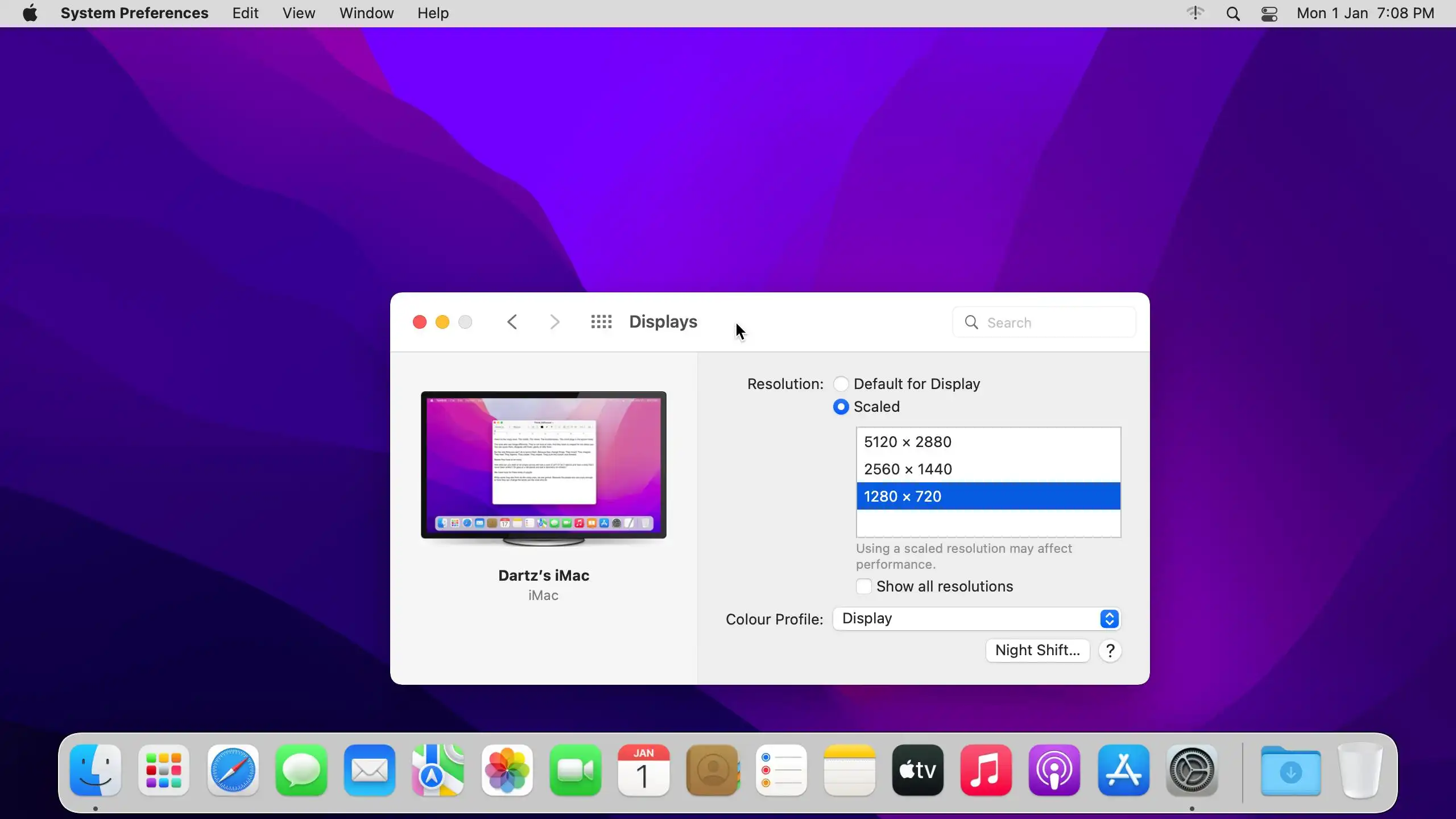Open the Apple TV app in dock
Screen dimensions: 1456x819
917,770
